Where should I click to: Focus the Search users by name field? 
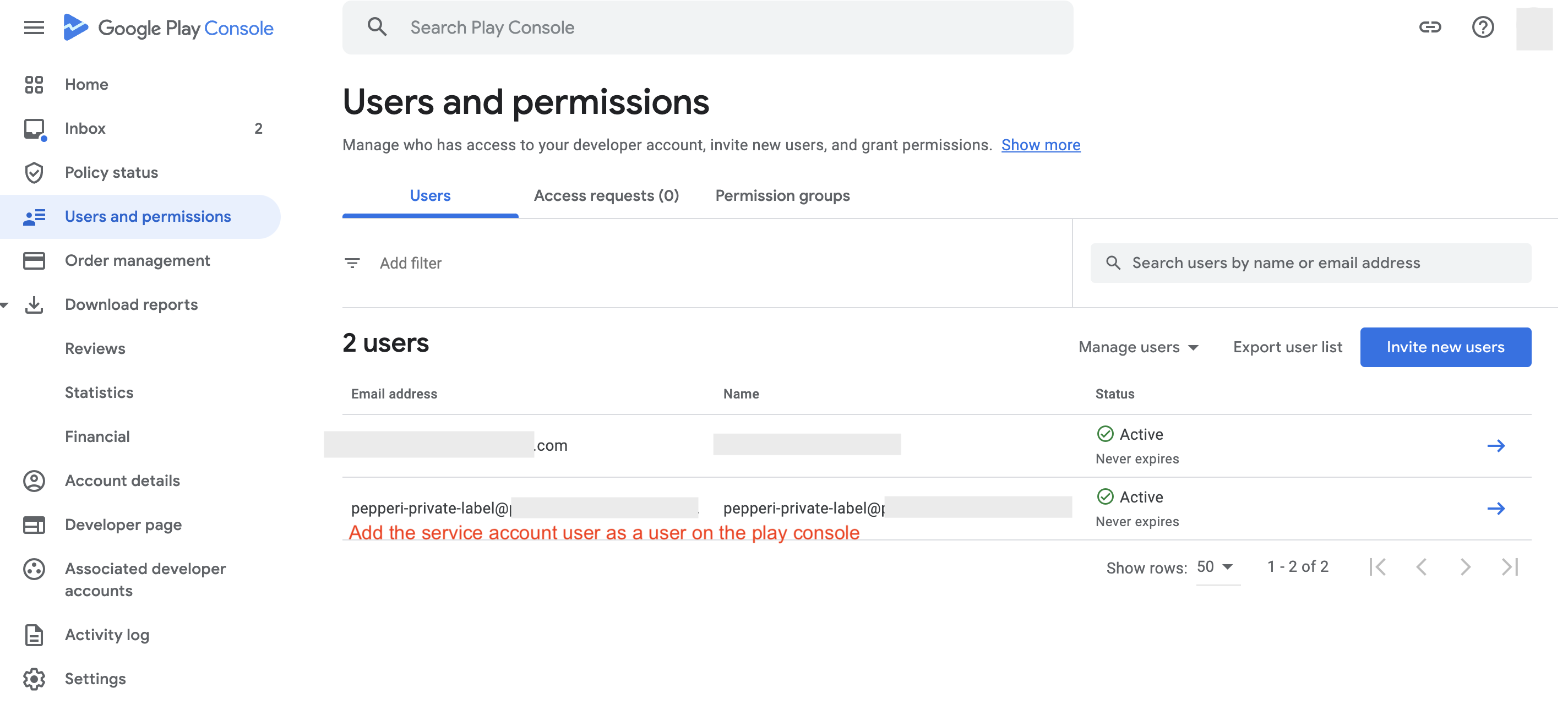[1310, 263]
